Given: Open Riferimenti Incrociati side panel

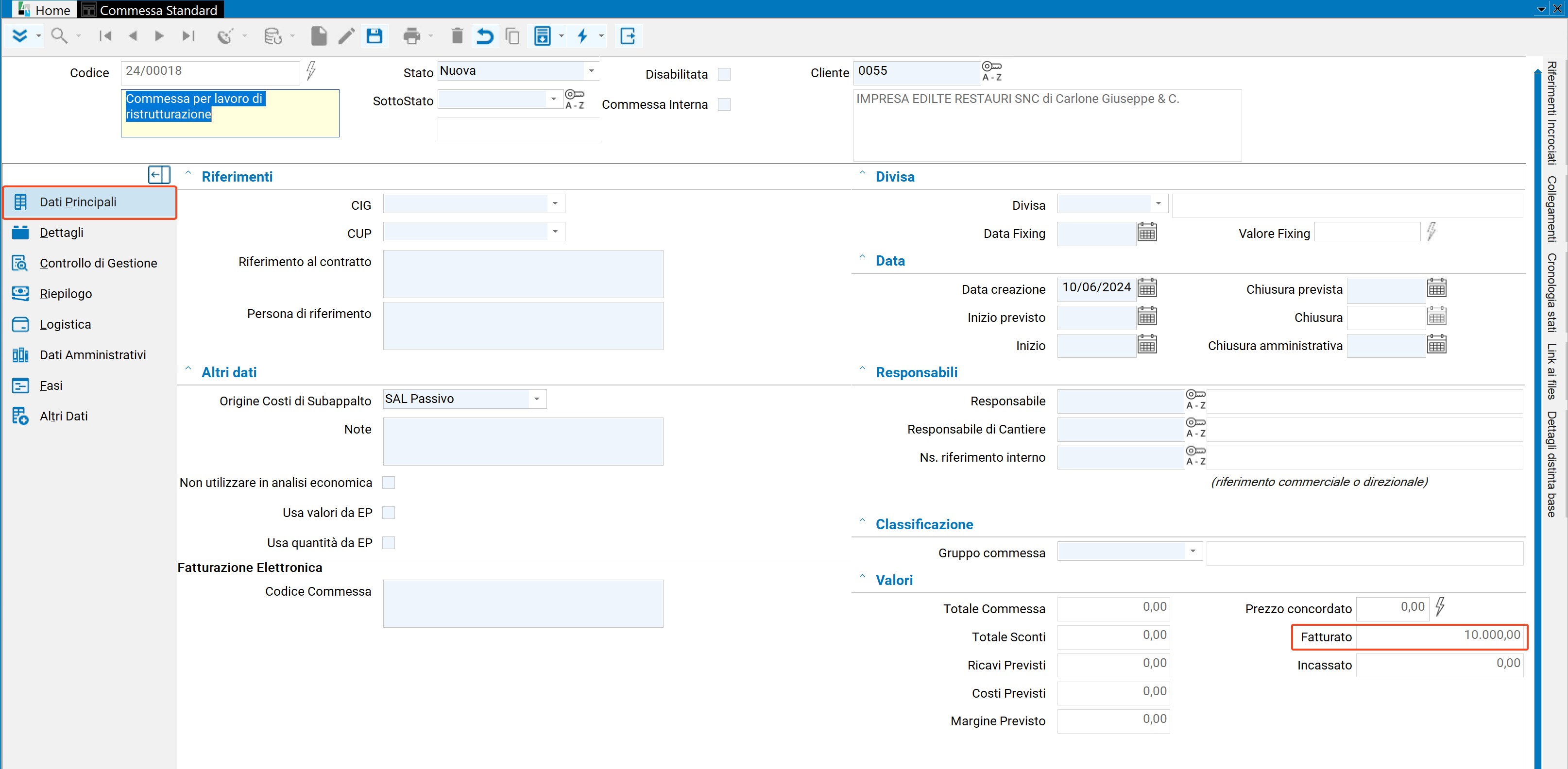Looking at the screenshot, I should tap(1551, 113).
